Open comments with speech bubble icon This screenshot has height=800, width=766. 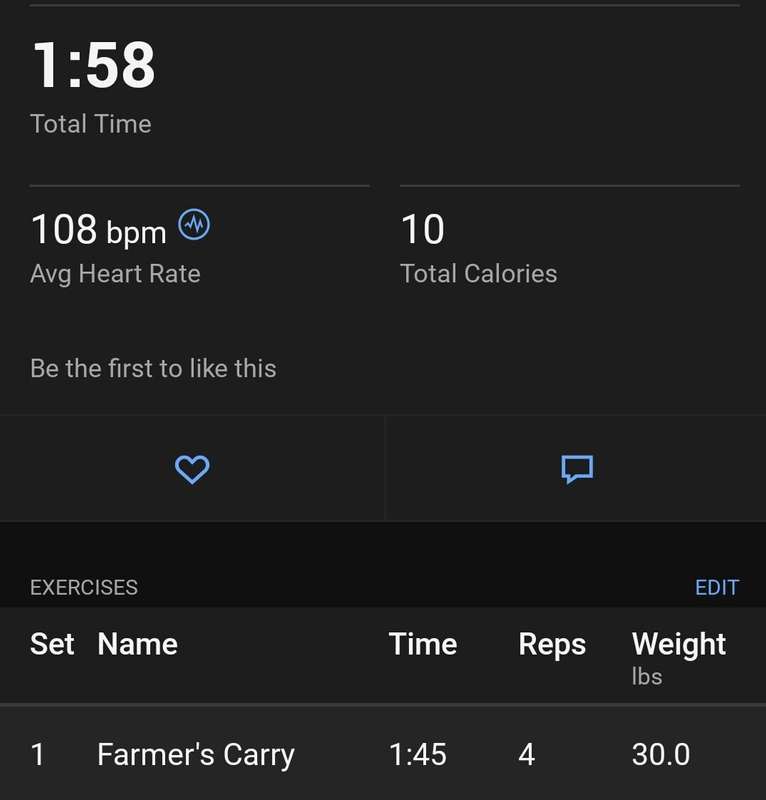577,469
